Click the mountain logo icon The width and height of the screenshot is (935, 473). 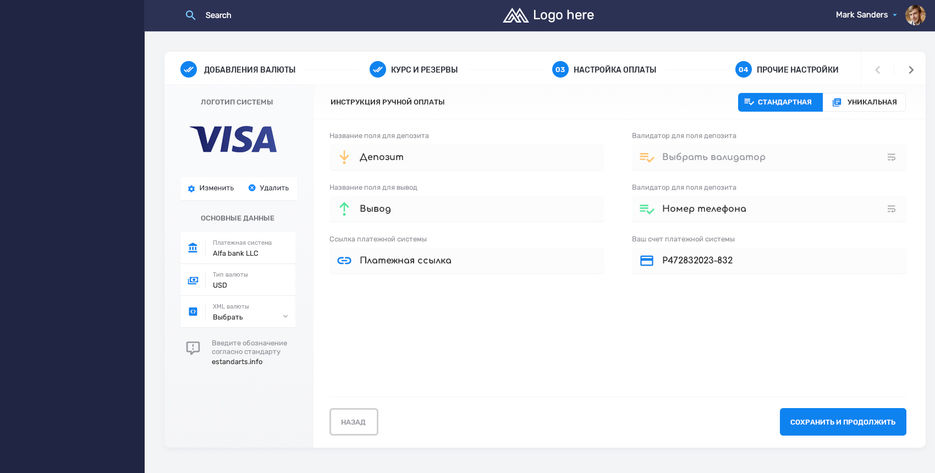(x=515, y=16)
